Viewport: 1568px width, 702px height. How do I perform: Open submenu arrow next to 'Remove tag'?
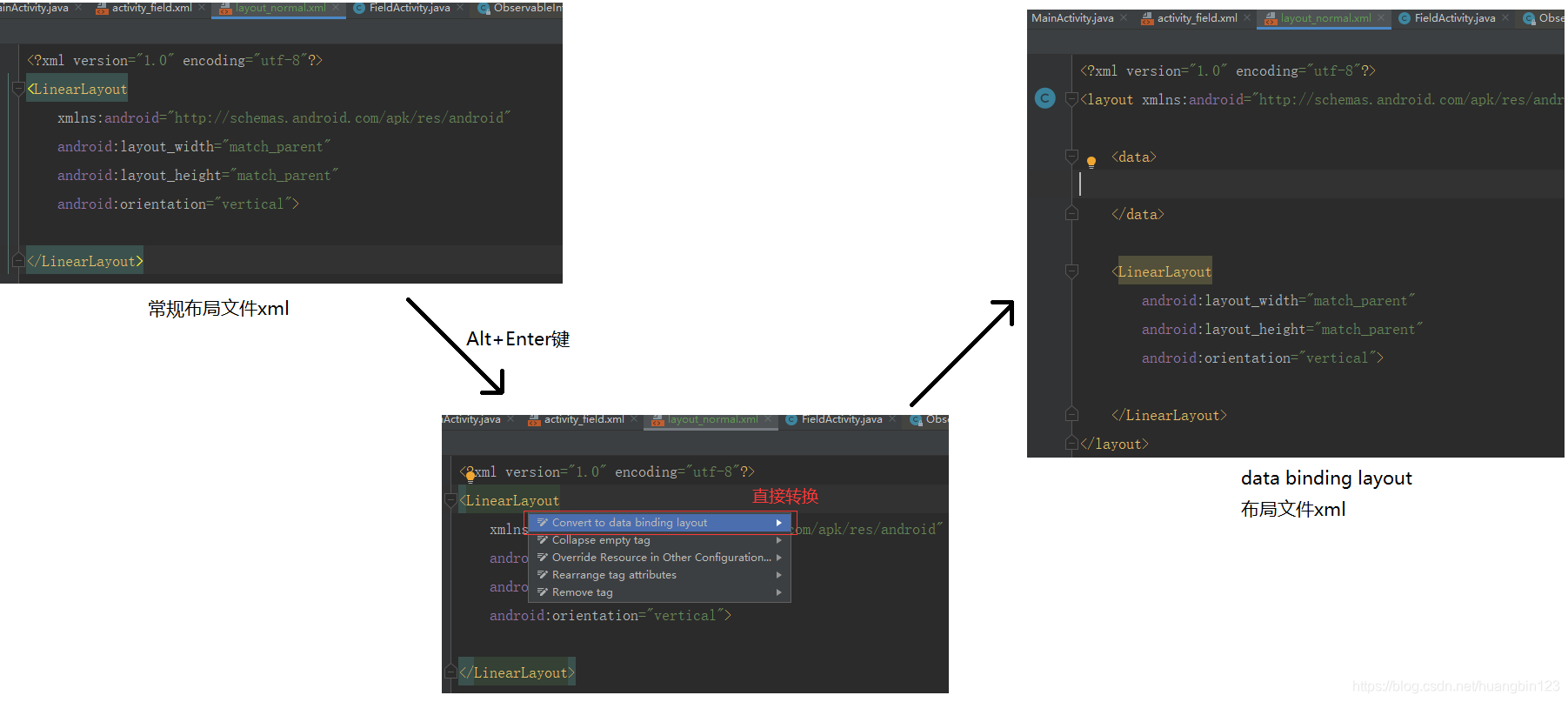pos(779,592)
